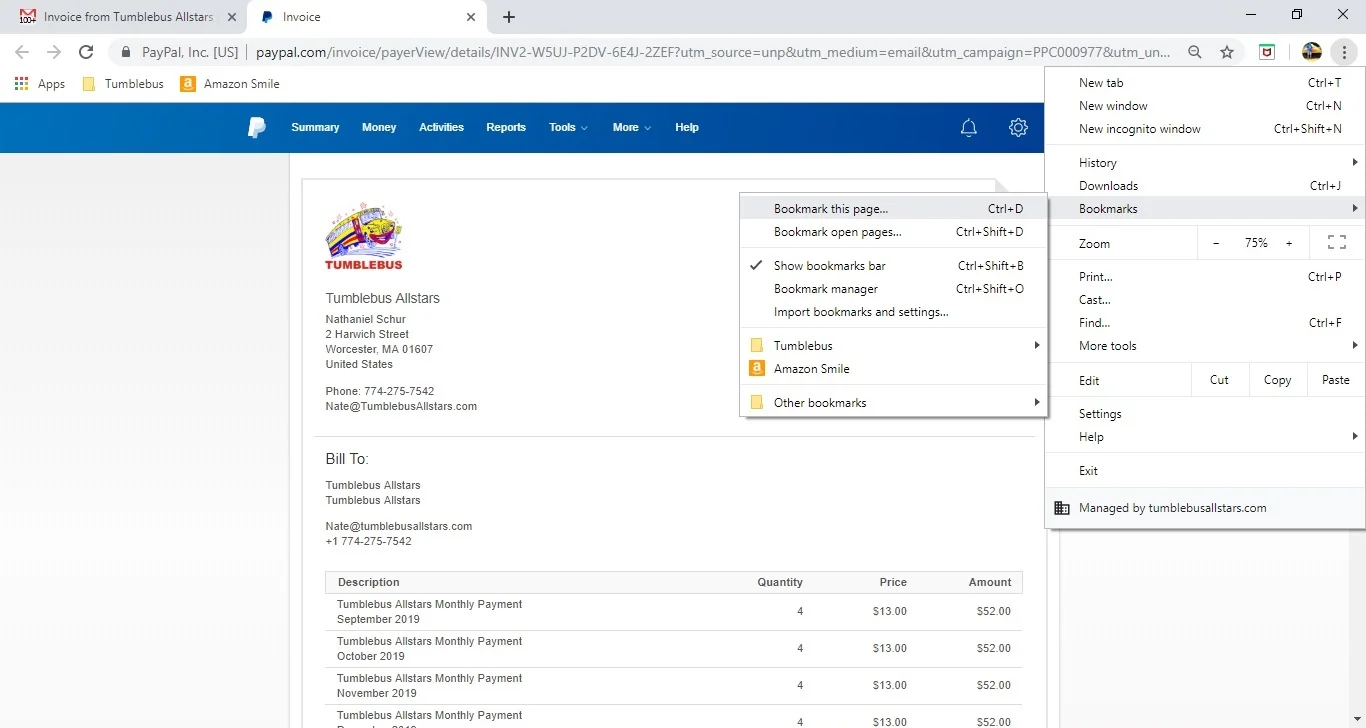
Task: Click the Tumblebus bus logo image
Action: 364,236
